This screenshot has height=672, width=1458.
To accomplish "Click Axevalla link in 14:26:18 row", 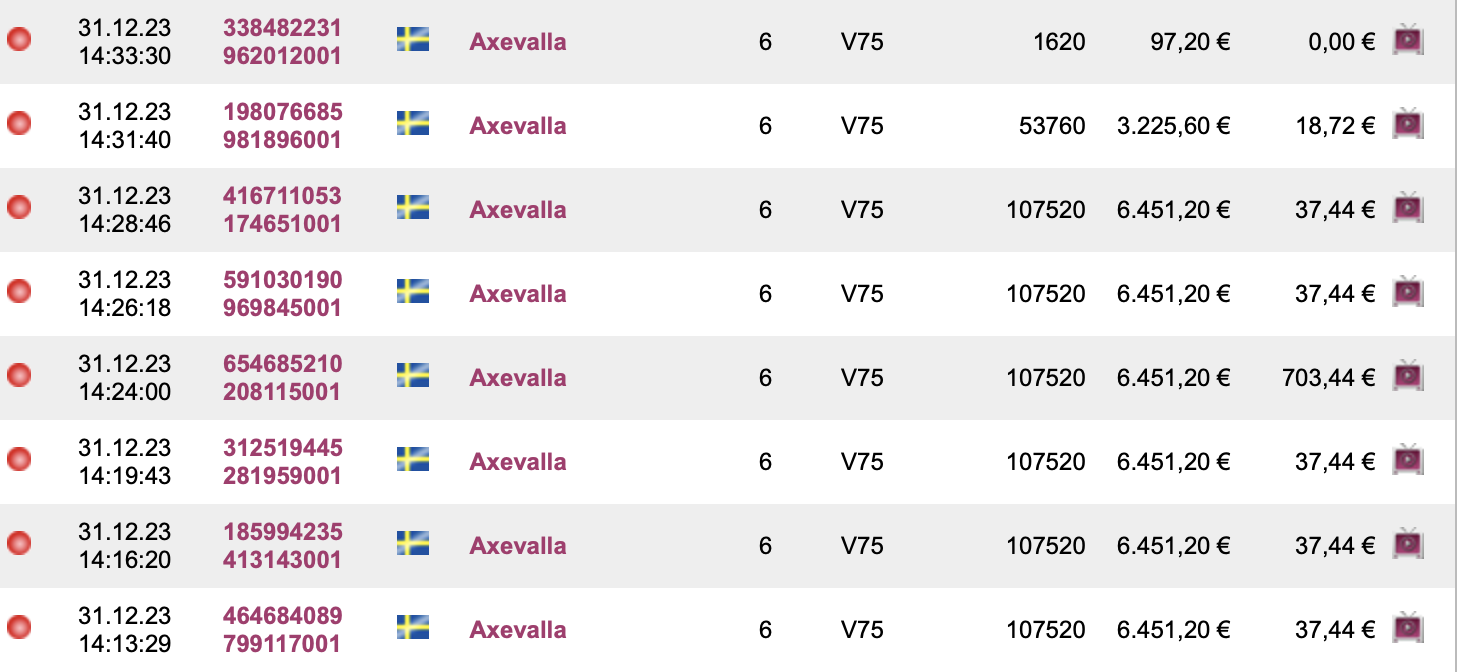I will click(x=518, y=294).
